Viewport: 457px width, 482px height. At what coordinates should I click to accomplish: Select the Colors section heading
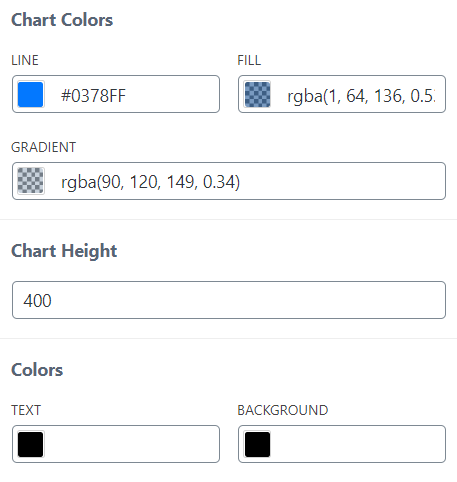(x=37, y=370)
